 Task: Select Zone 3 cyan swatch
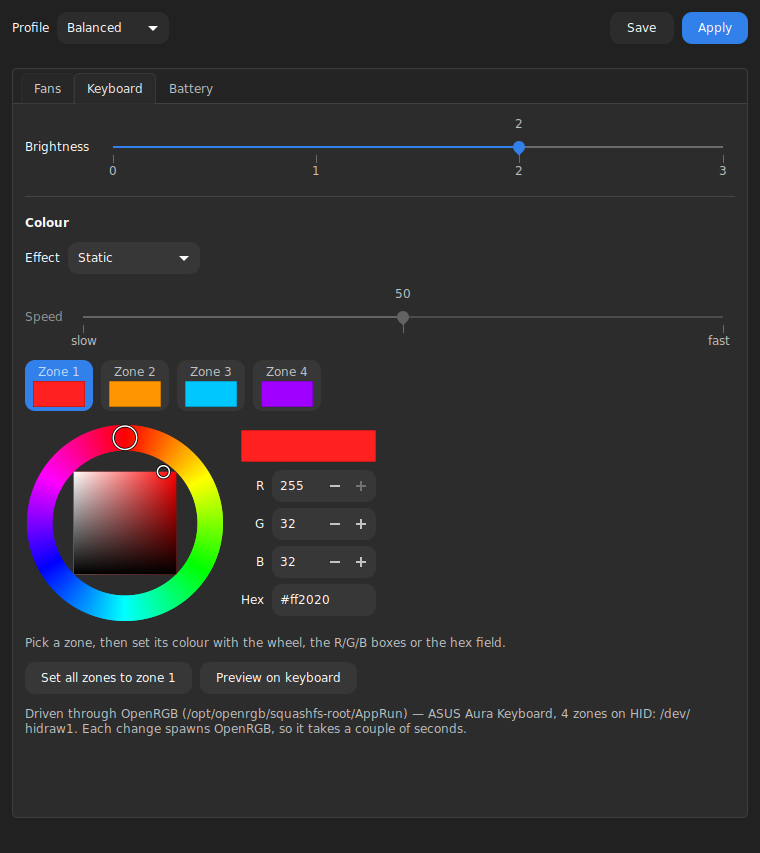point(211,393)
